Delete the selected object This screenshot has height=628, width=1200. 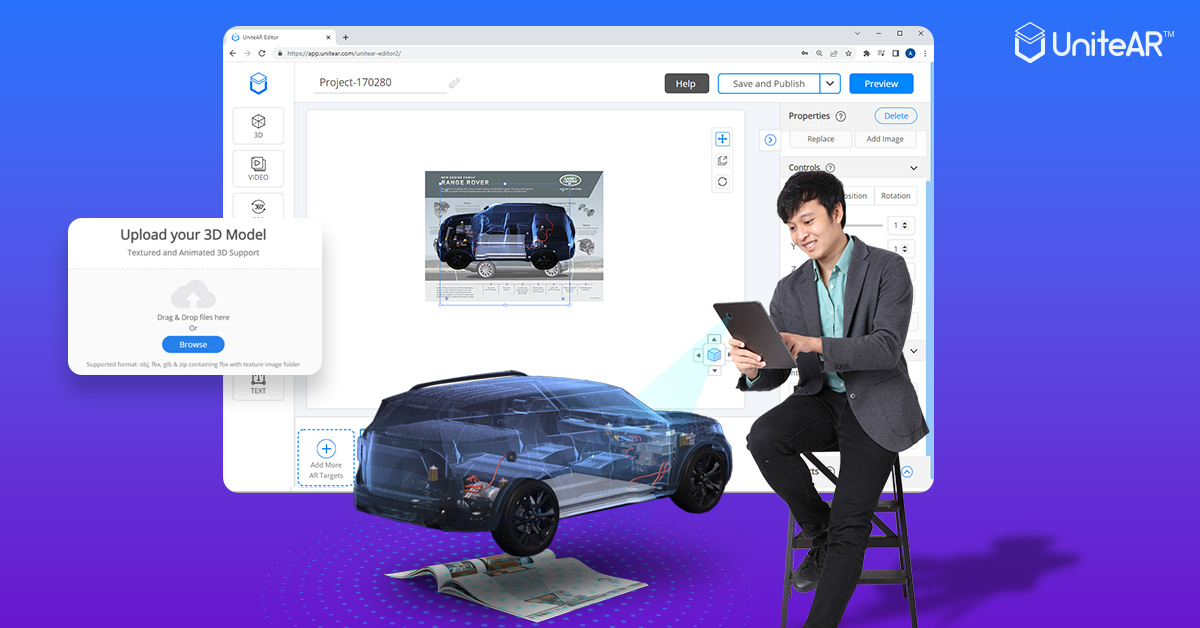[896, 116]
